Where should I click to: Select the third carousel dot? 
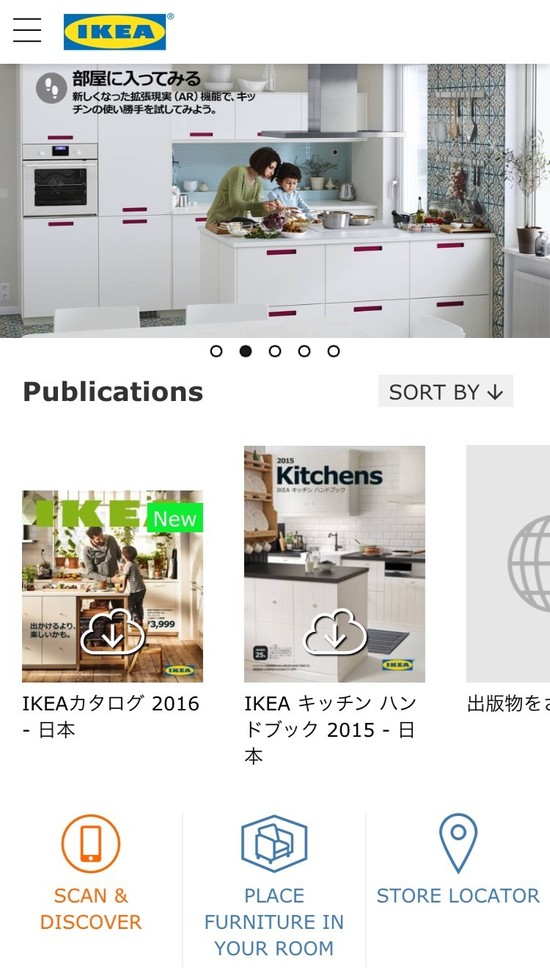[x=275, y=351]
